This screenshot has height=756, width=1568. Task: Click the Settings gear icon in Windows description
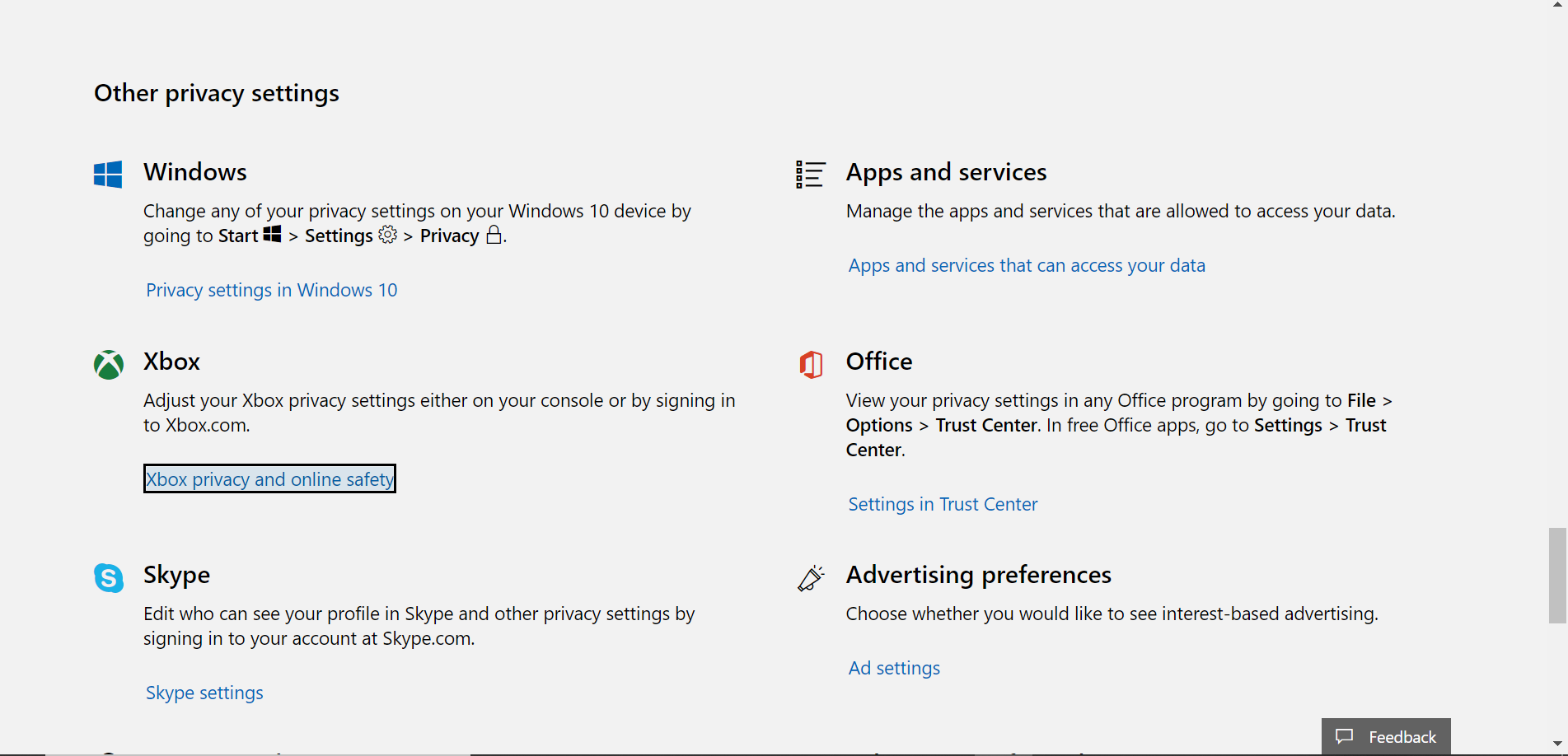(x=387, y=235)
